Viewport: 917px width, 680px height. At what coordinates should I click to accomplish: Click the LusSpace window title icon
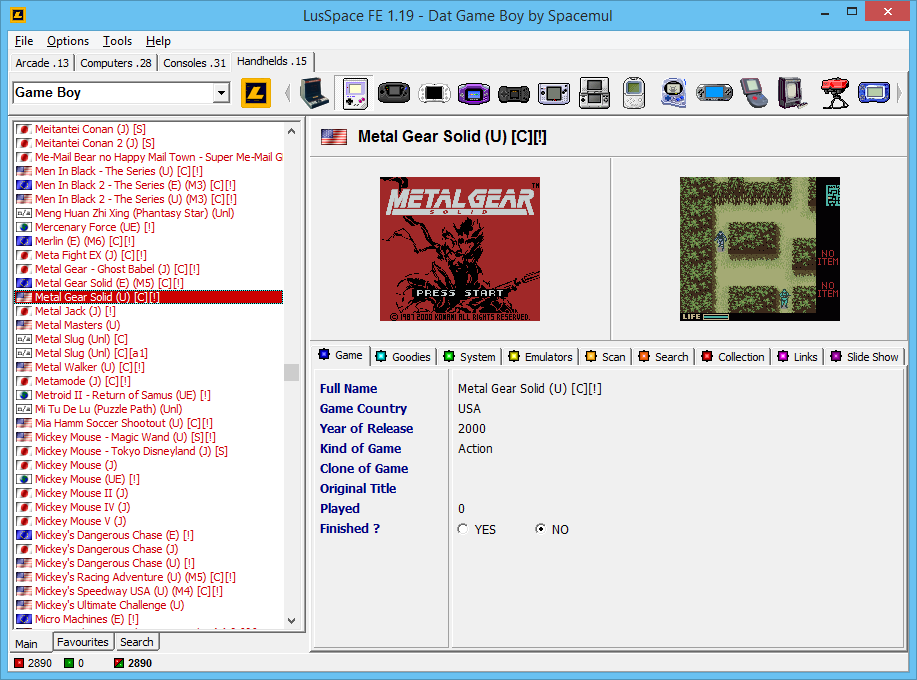pyautogui.click(x=18, y=15)
